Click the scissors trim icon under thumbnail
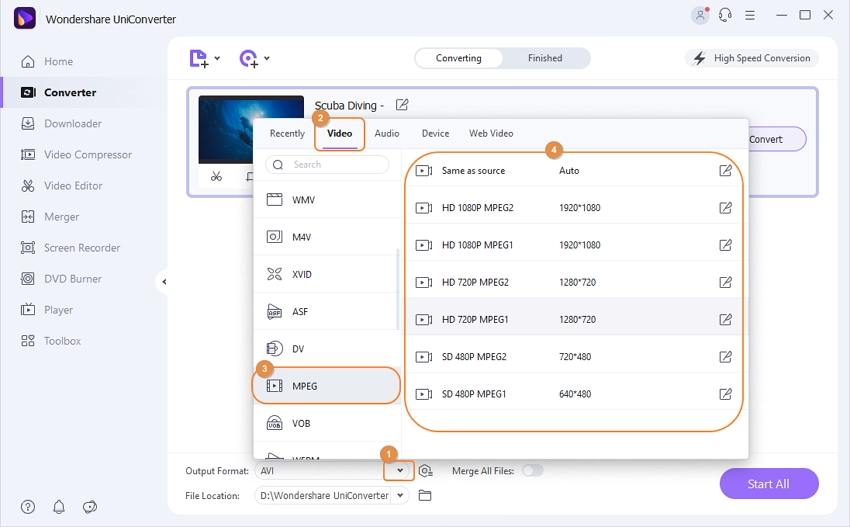This screenshot has height=527, width=850. [x=216, y=176]
